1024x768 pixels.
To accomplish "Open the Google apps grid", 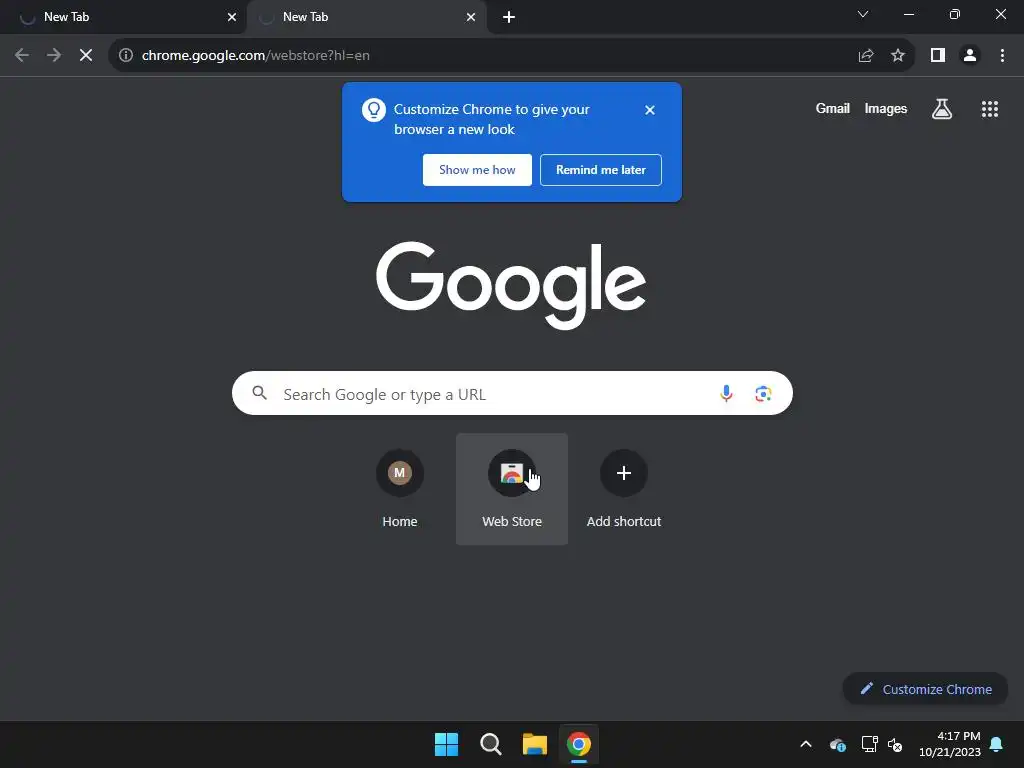I will pos(990,109).
